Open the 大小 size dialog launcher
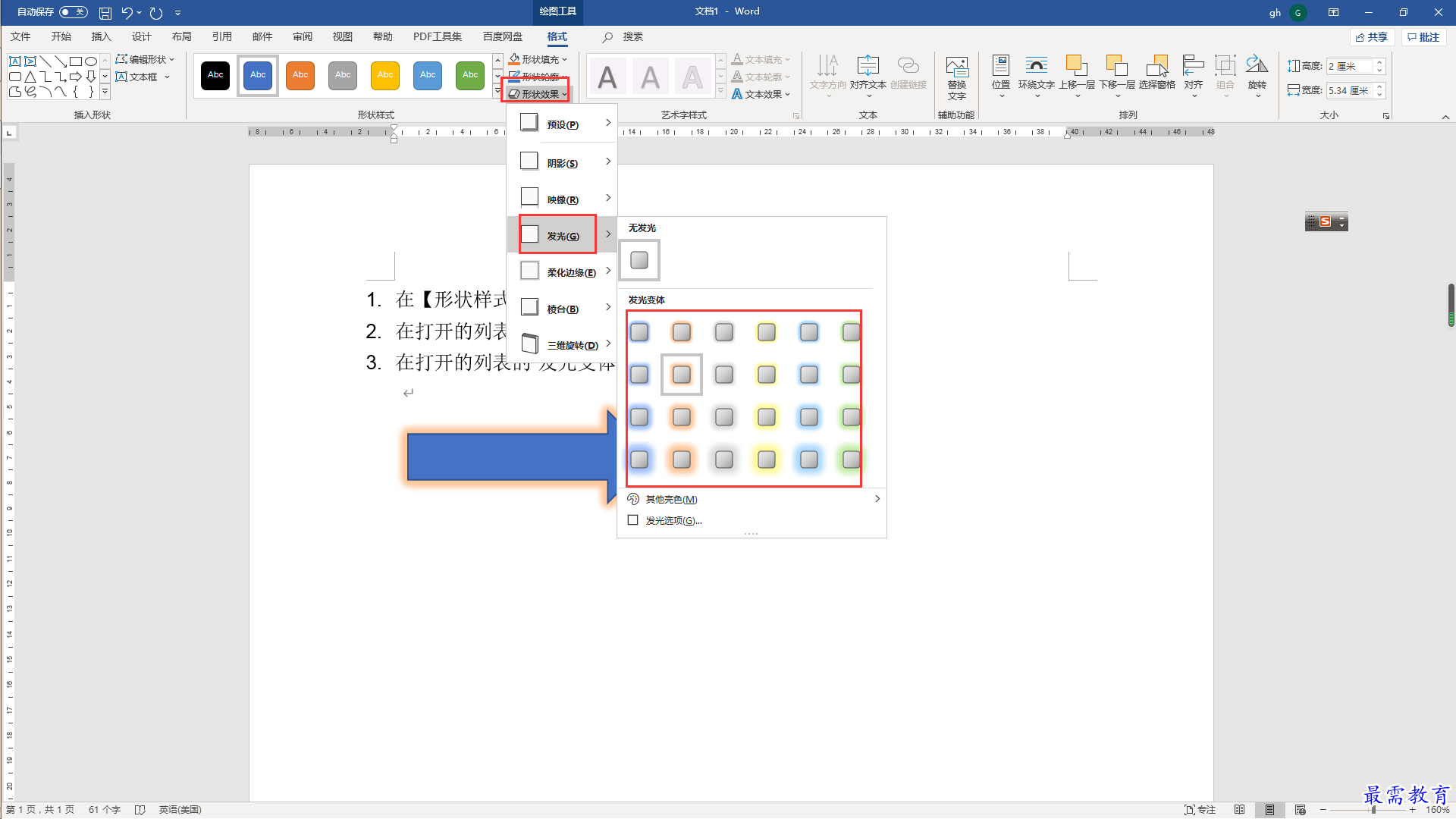Viewport: 1456px width, 819px height. click(x=1386, y=116)
